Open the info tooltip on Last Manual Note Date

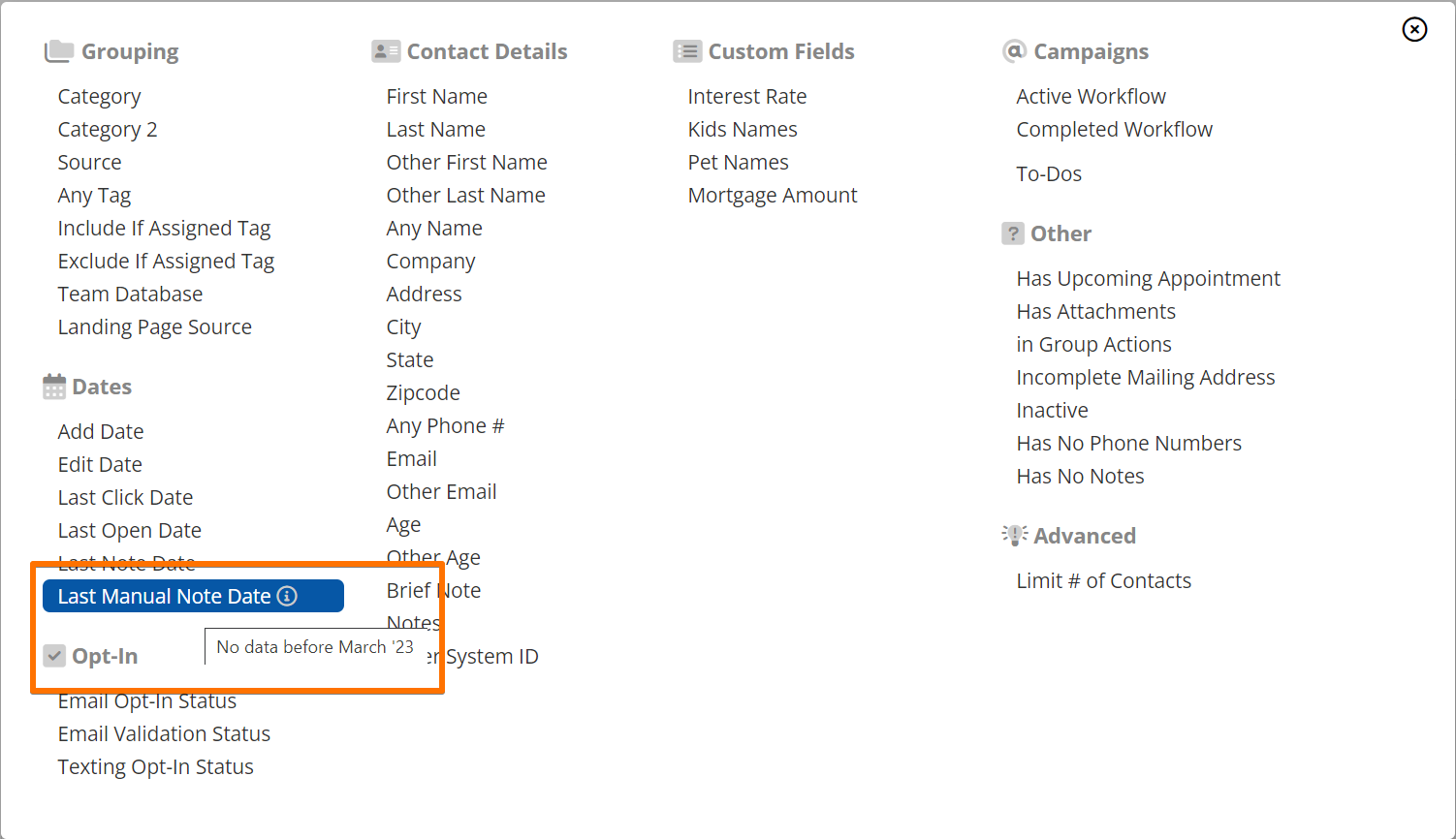(287, 596)
